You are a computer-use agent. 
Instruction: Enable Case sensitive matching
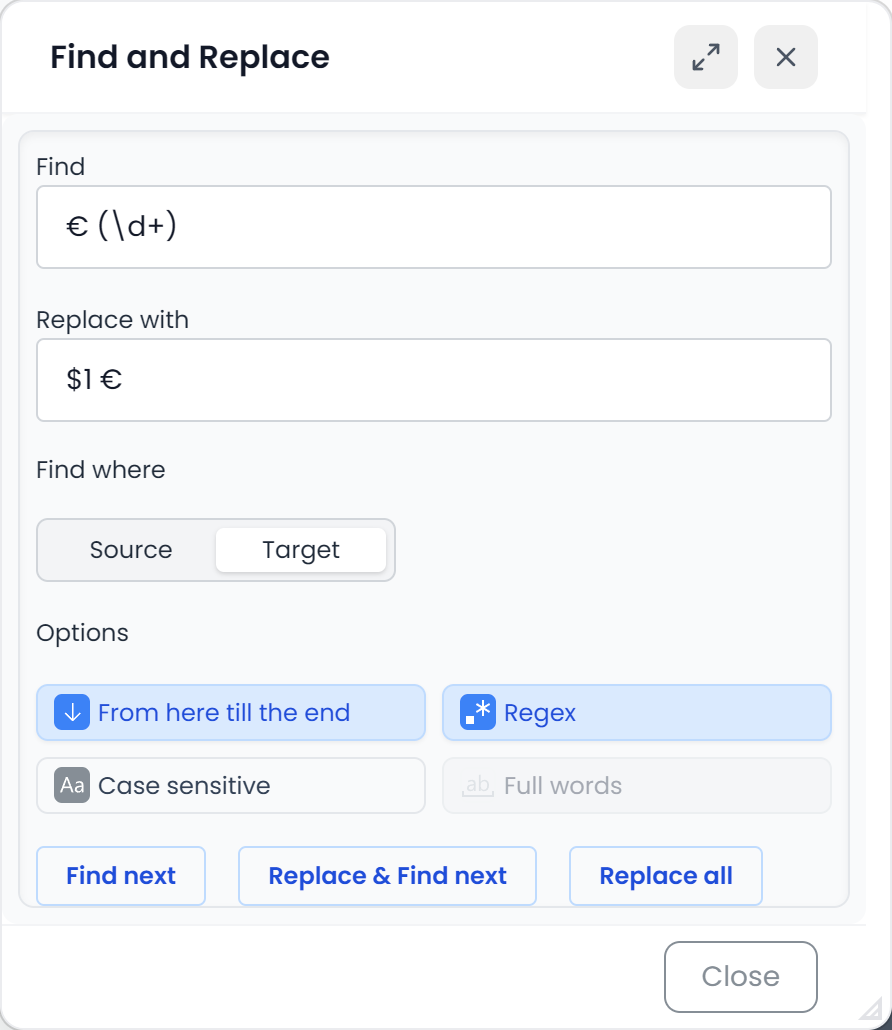coord(230,786)
